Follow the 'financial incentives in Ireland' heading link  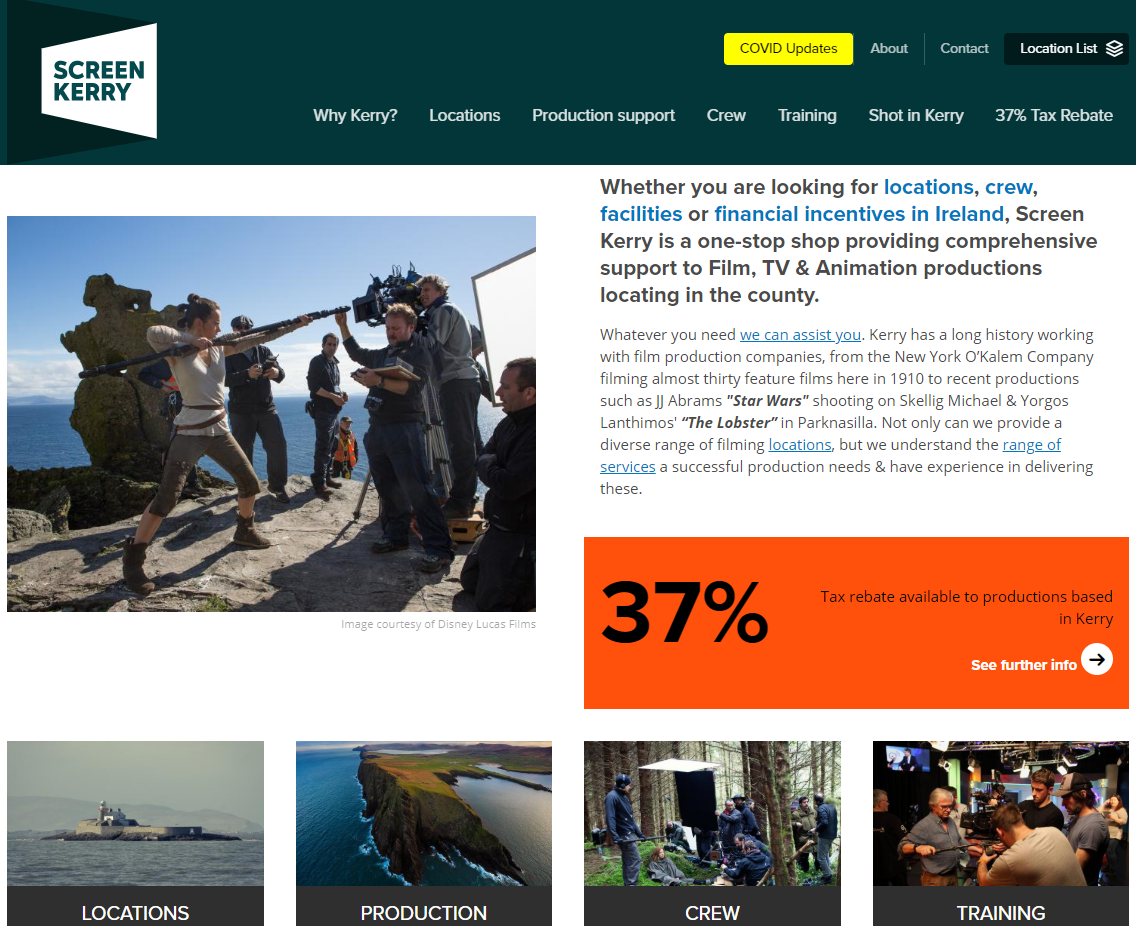[x=859, y=214]
